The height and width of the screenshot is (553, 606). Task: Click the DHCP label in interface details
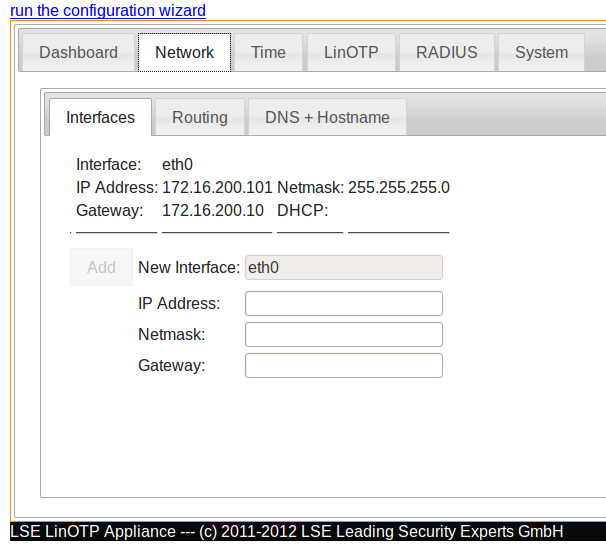[302, 210]
